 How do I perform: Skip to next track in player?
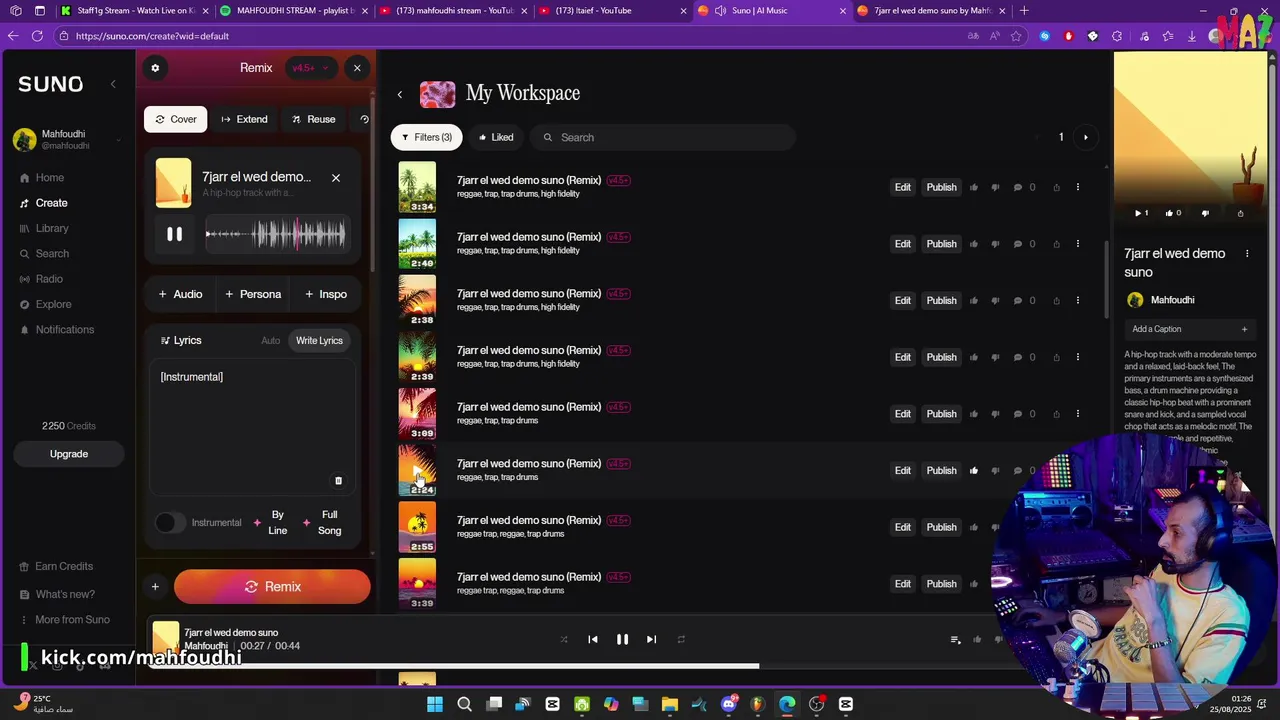click(651, 640)
